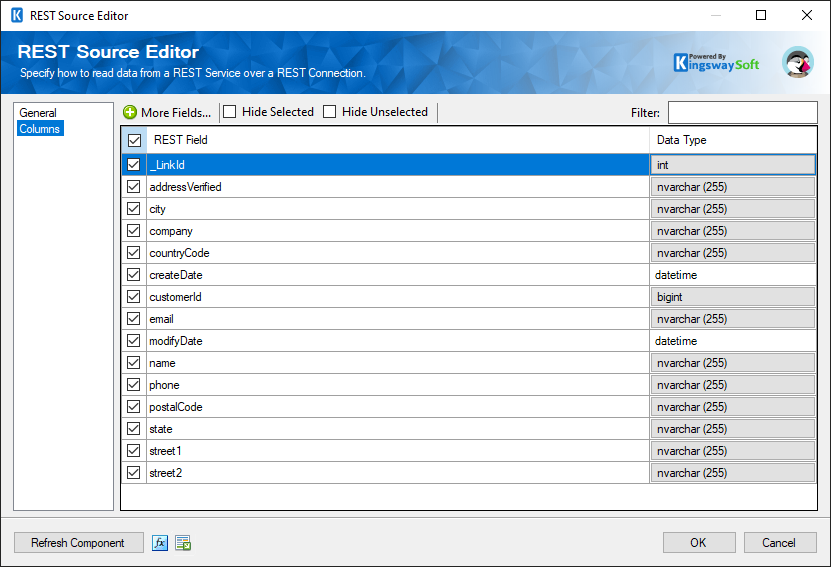Open data type dropdown for addressVerified
This screenshot has width=831, height=567.
733,187
